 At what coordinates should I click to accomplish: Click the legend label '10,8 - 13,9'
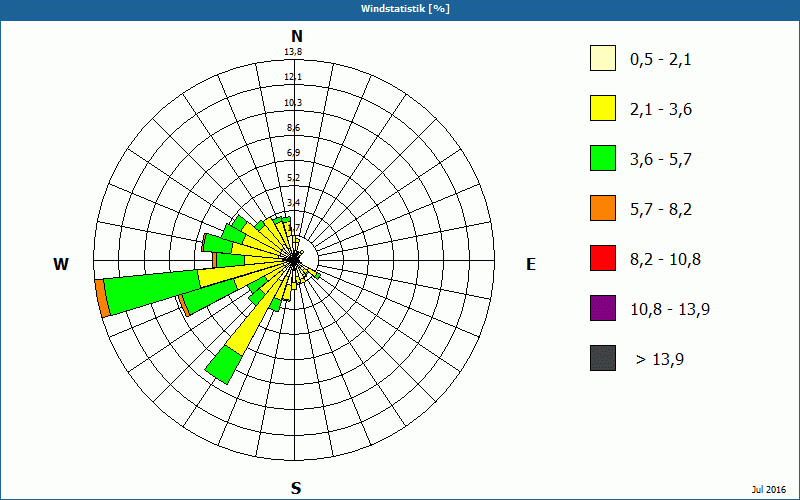click(670, 310)
